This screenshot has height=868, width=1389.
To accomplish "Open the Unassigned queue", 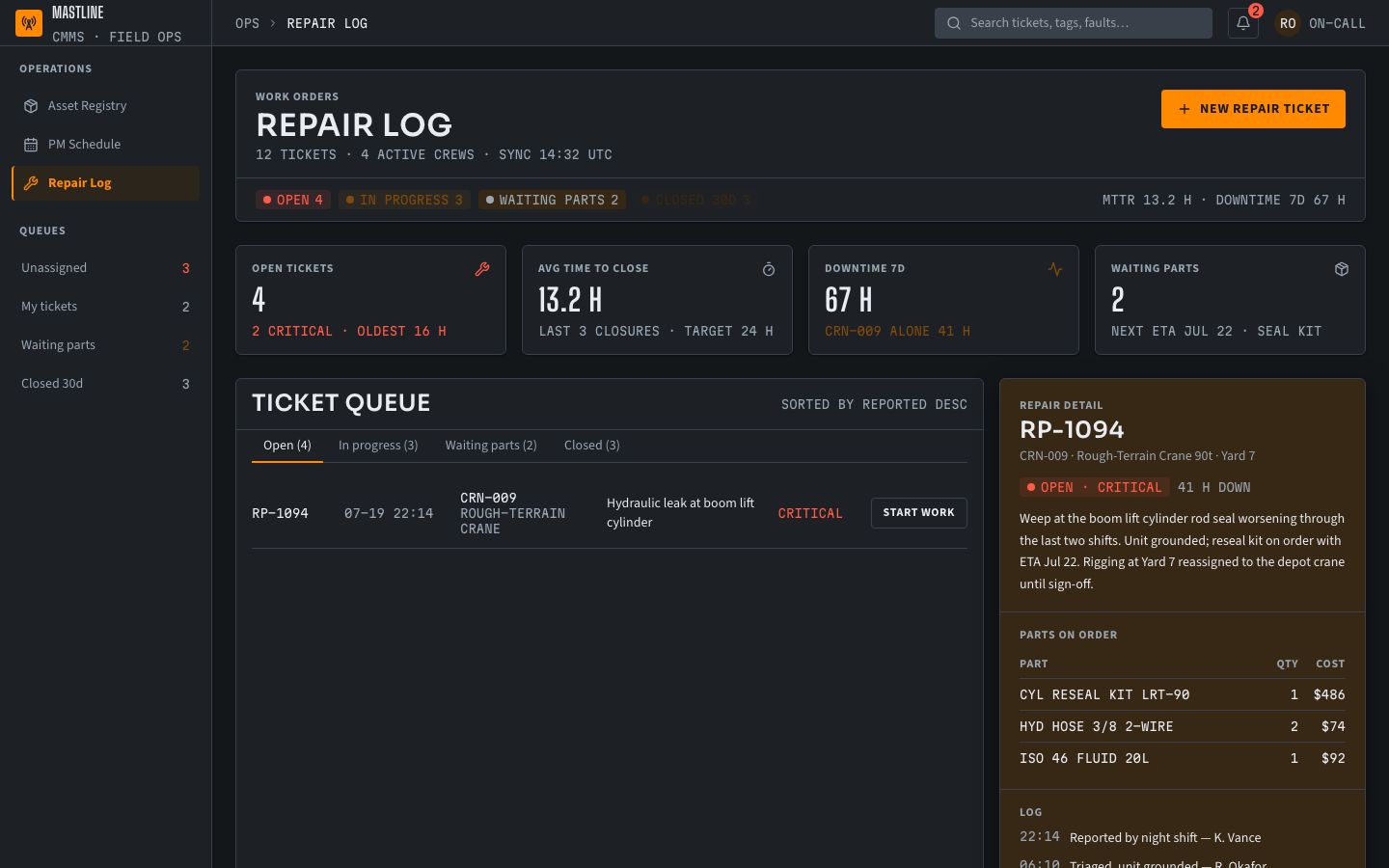I will [106, 268].
